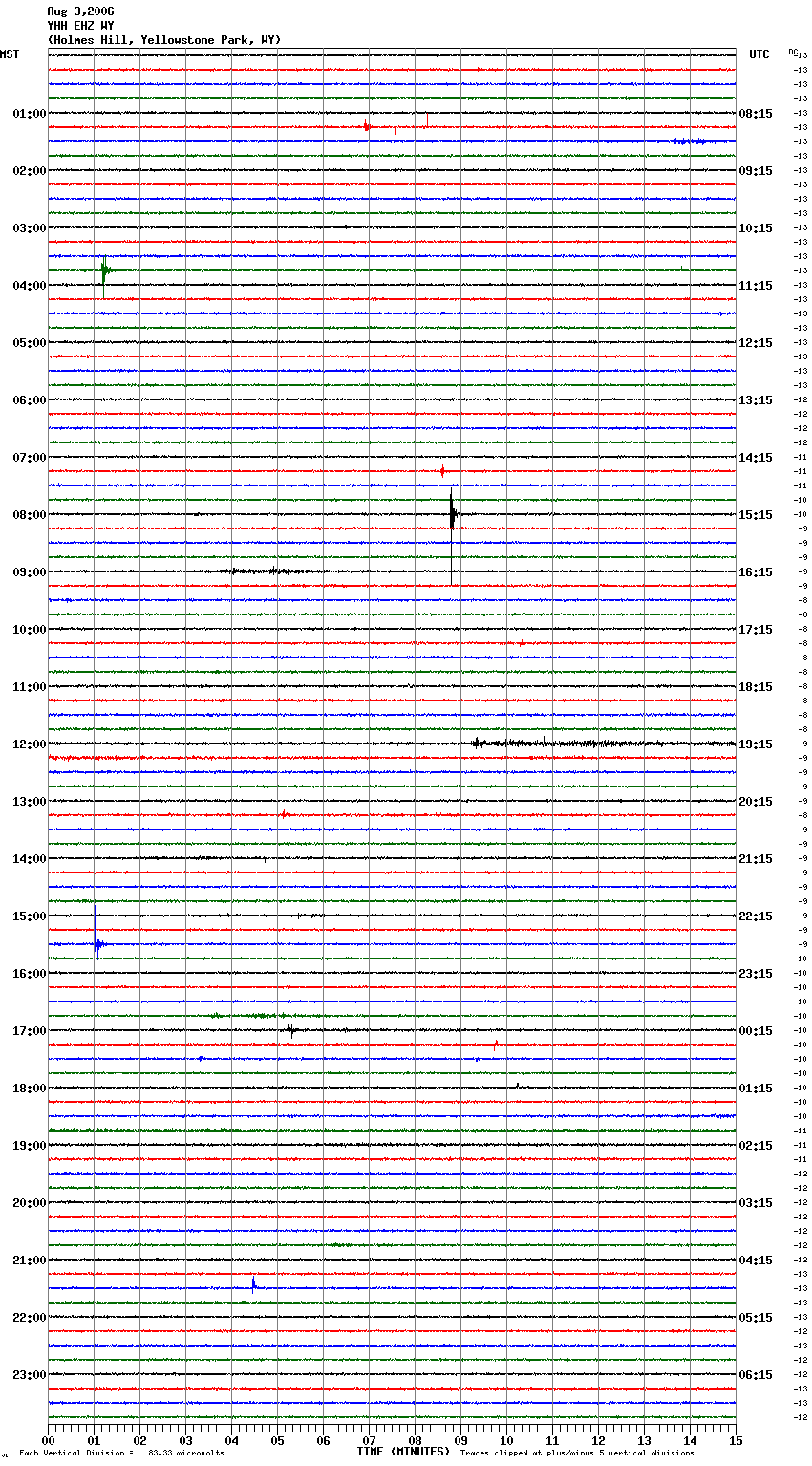The height and width of the screenshot is (1466, 812).
Task: Click the 04:15 UTC time label
Action: pos(756,1261)
